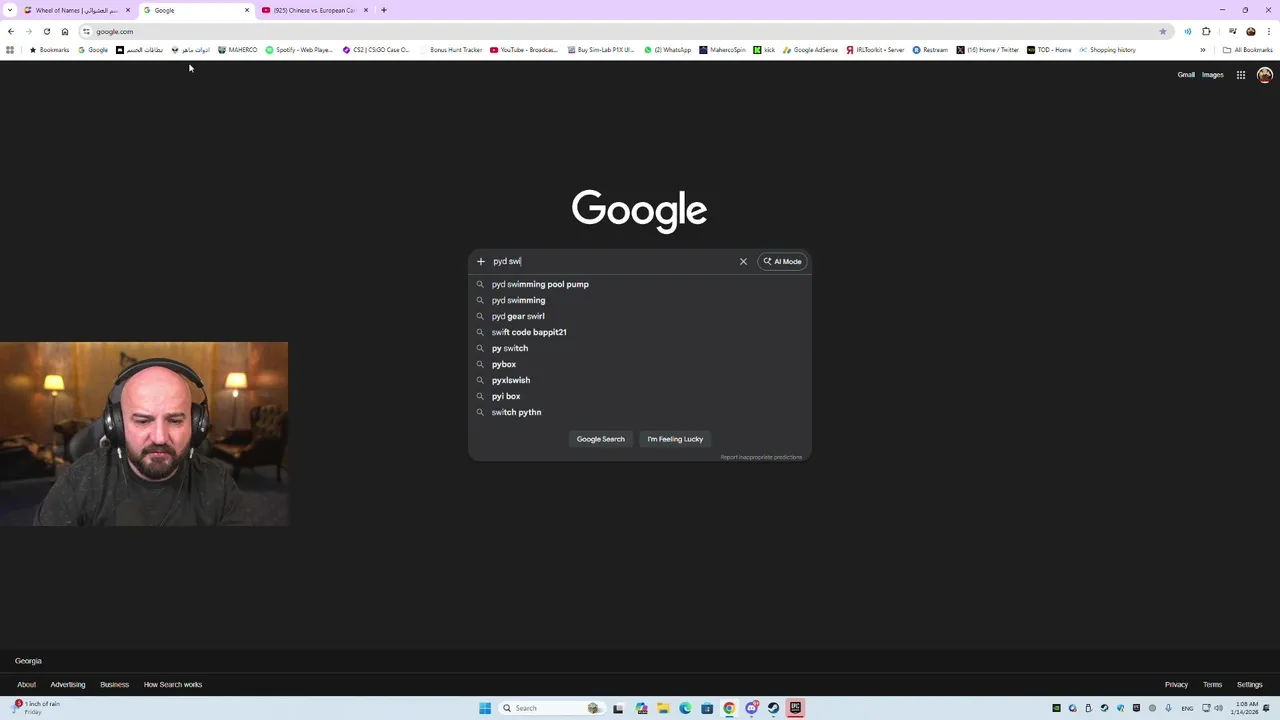Close the Chinese vs. European Car tab
The width and height of the screenshot is (1280, 720).
(x=366, y=10)
